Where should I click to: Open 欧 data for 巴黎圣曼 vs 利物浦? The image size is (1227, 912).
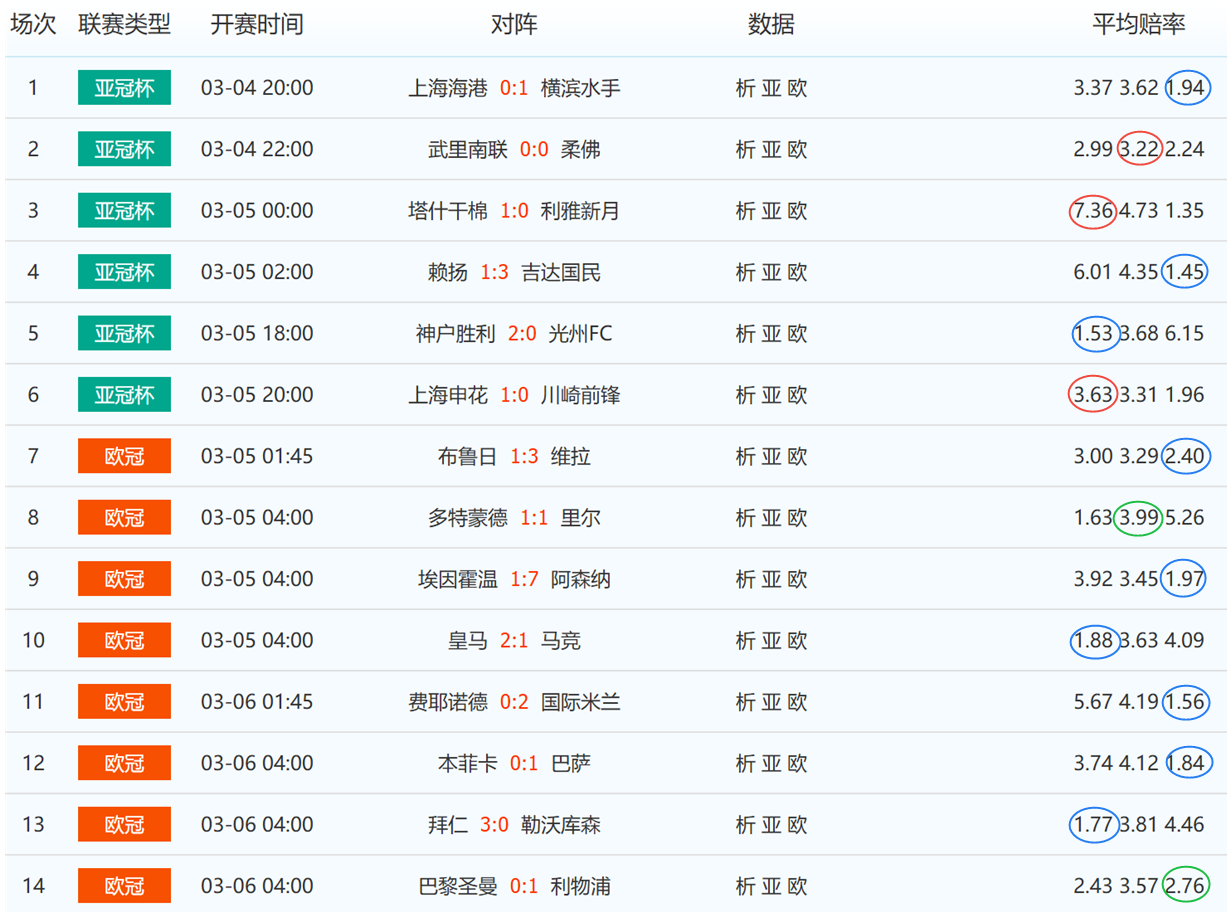(x=797, y=886)
